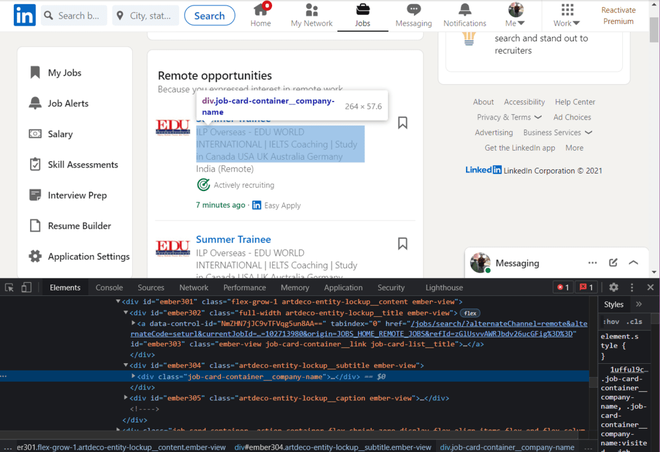Open the Me profile menu
The height and width of the screenshot is (452, 660).
(x=515, y=15)
